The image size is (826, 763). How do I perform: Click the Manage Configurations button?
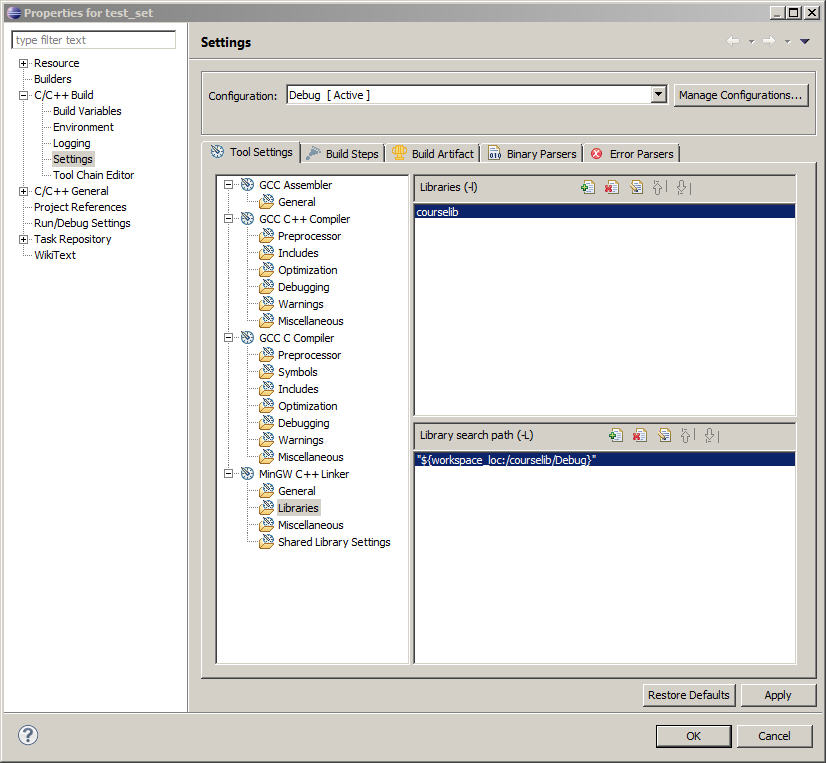(x=741, y=95)
